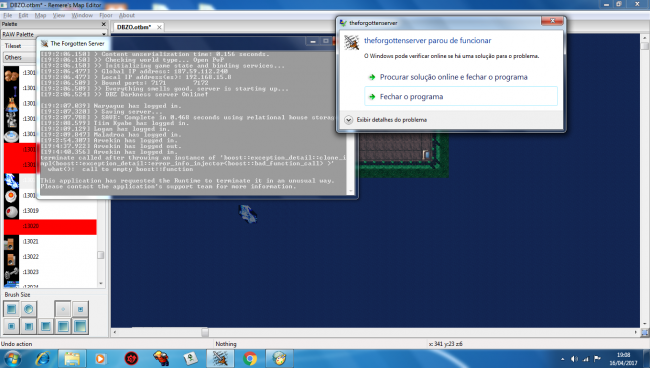Open Windows Explorer folder in taskbar
Screen dimensions: 650x368
(72, 358)
